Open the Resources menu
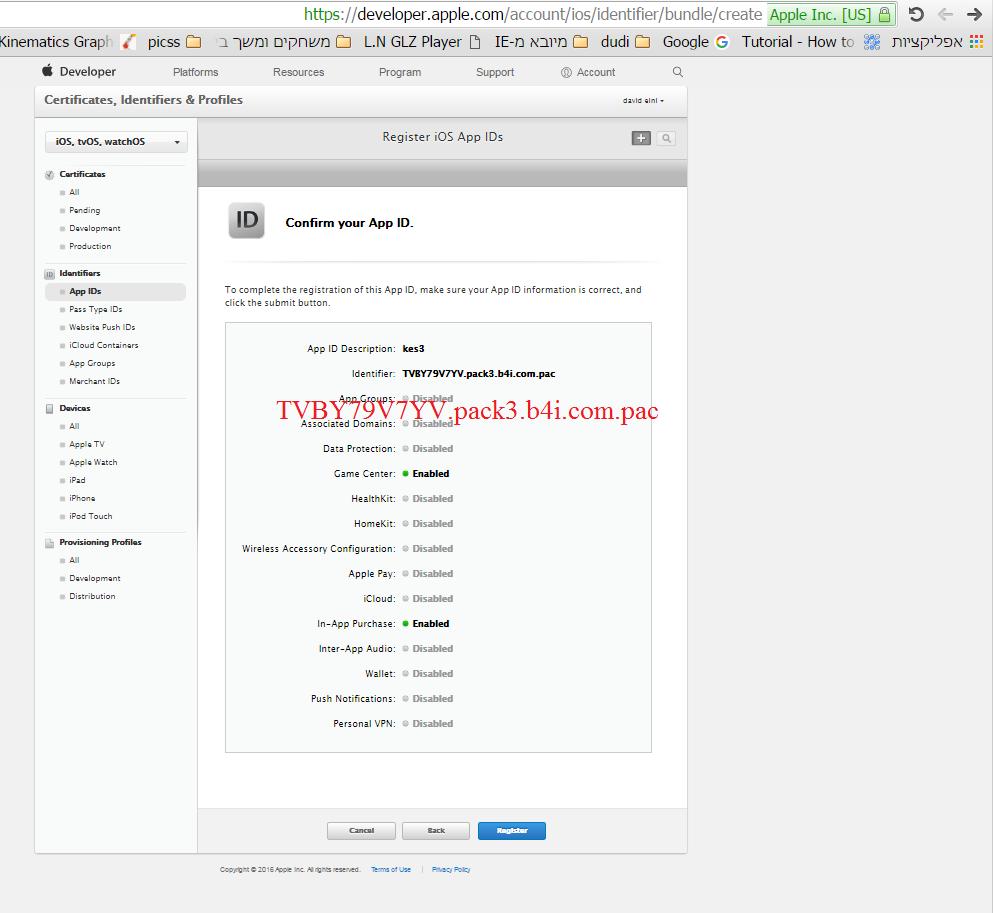This screenshot has height=913, width=993. [x=298, y=72]
